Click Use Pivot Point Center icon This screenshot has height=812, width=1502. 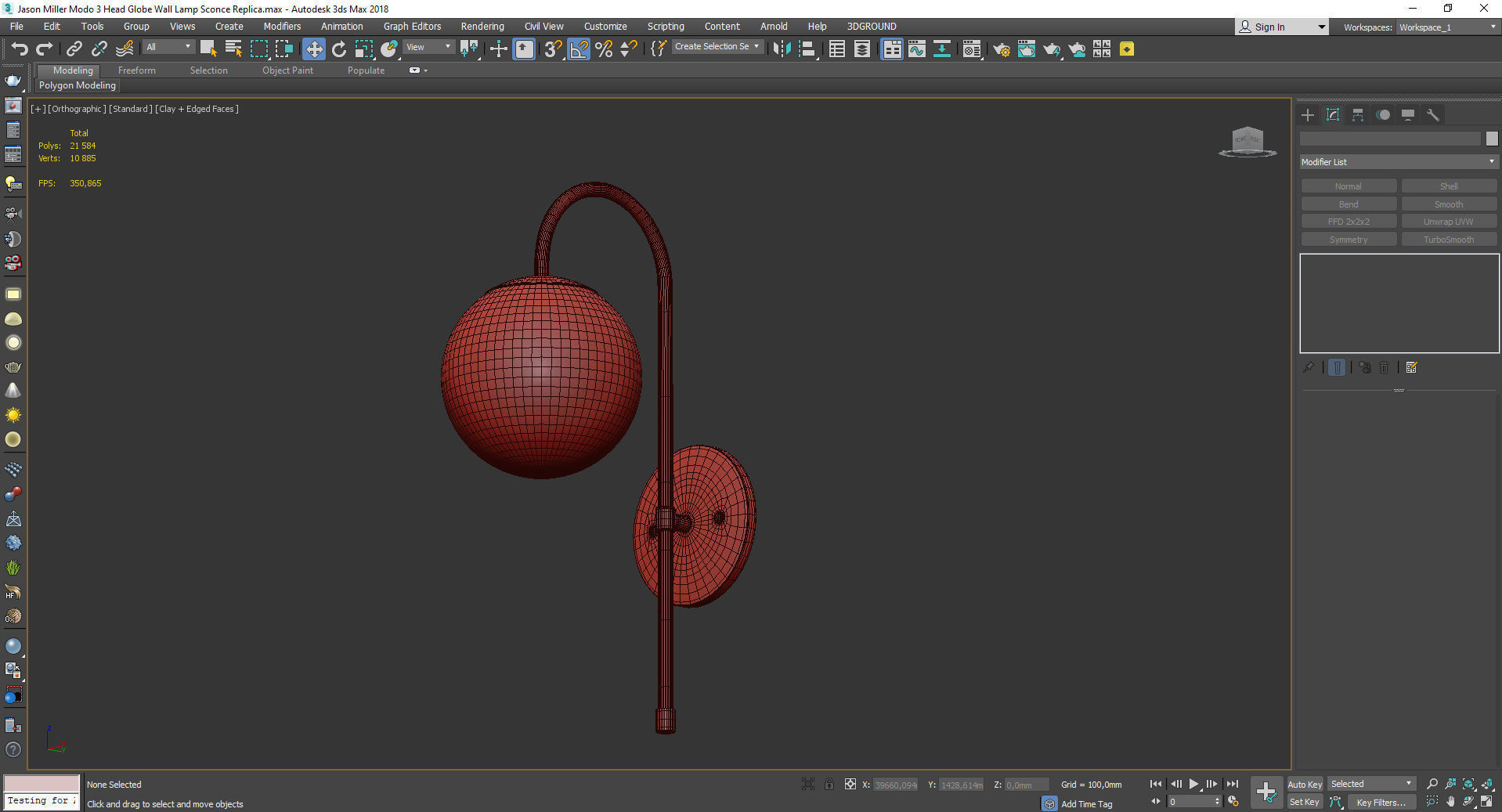[x=469, y=49]
